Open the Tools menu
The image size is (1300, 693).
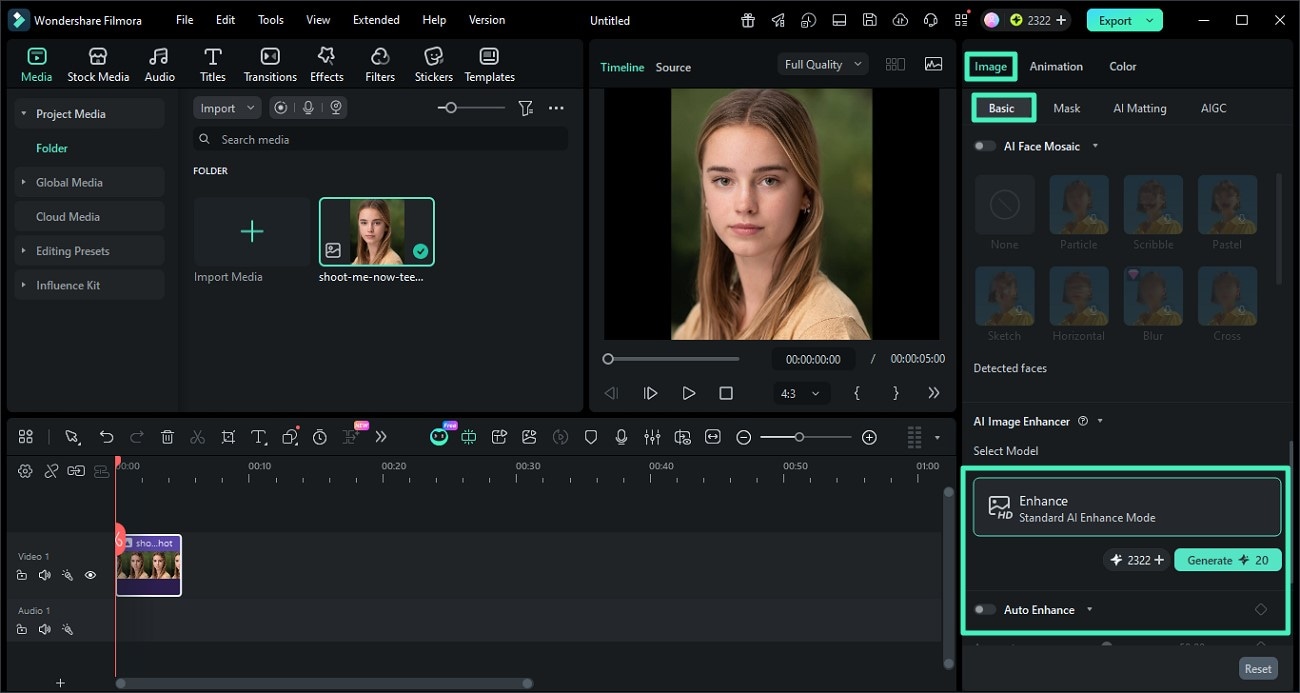[x=269, y=19]
